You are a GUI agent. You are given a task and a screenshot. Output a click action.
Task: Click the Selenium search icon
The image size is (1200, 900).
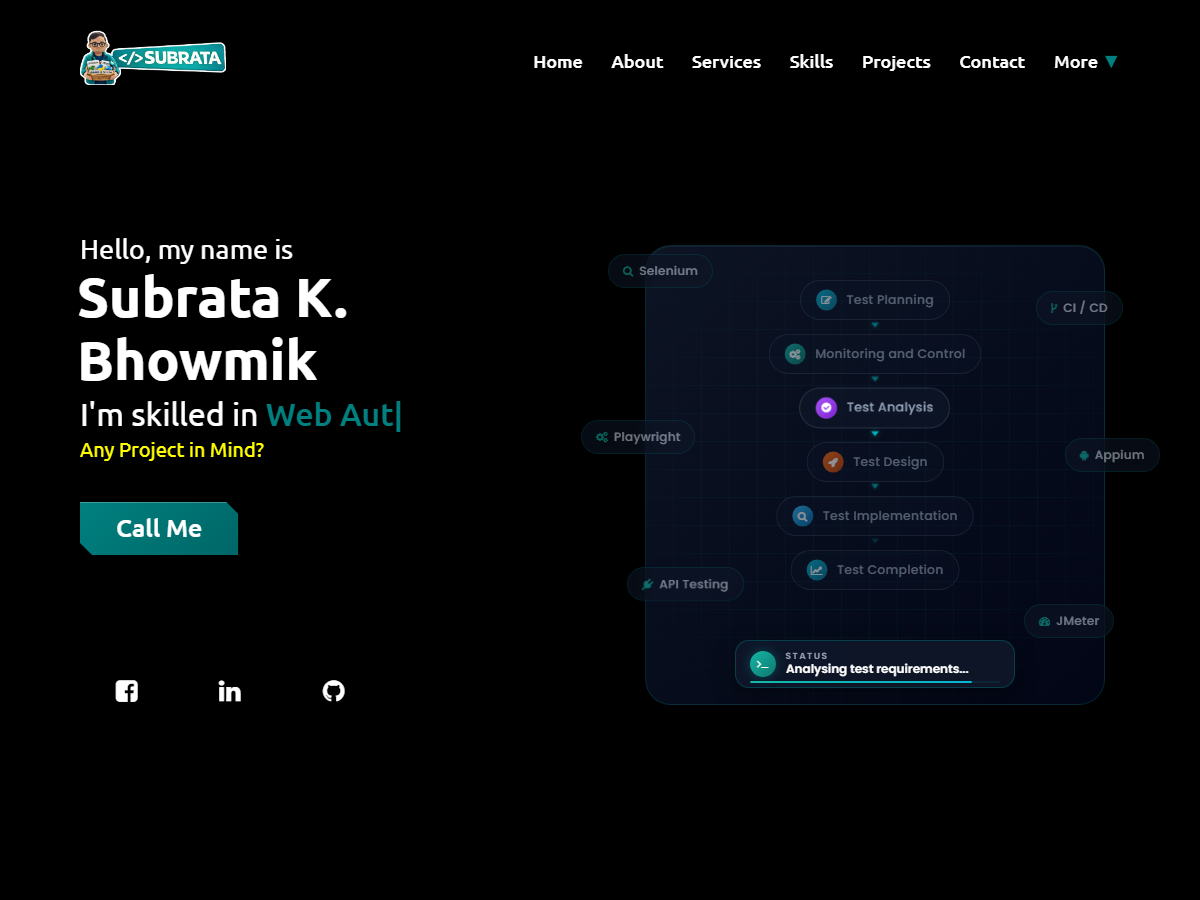tap(628, 271)
